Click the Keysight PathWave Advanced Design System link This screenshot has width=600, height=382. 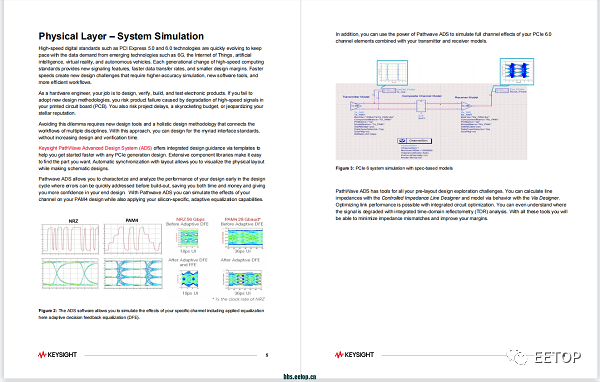[95, 148]
